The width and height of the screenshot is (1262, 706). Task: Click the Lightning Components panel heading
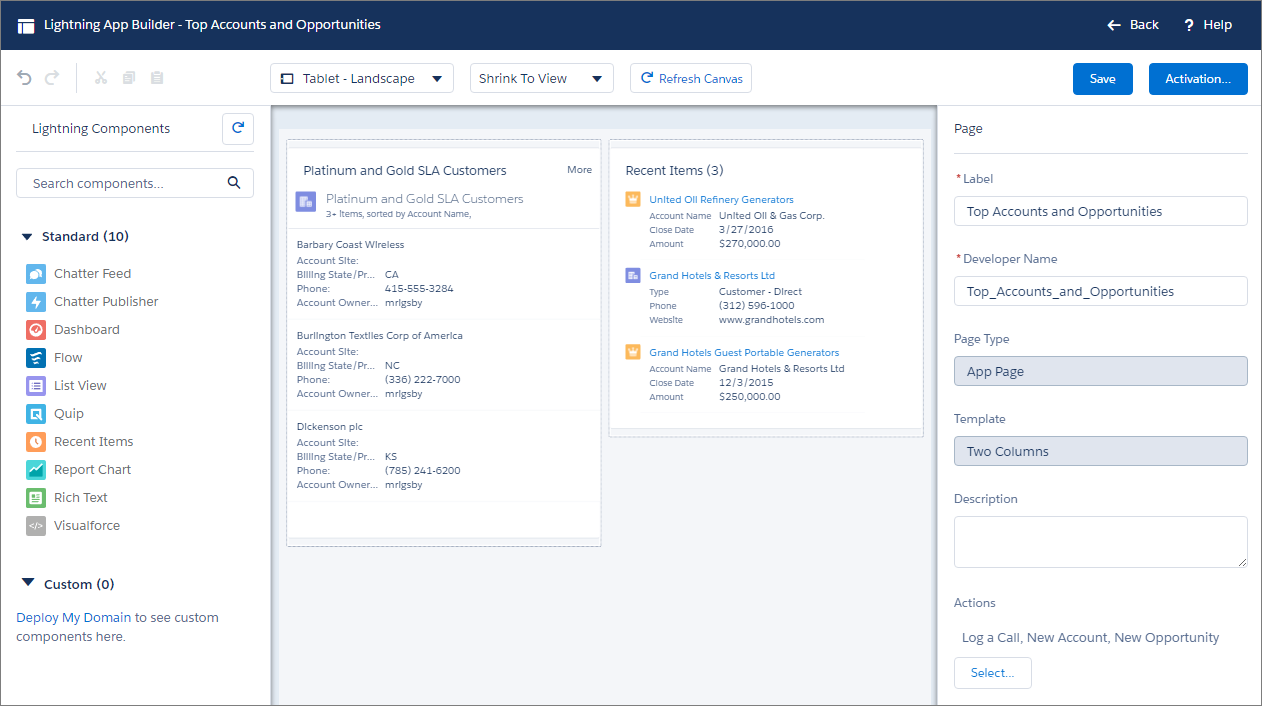click(101, 129)
